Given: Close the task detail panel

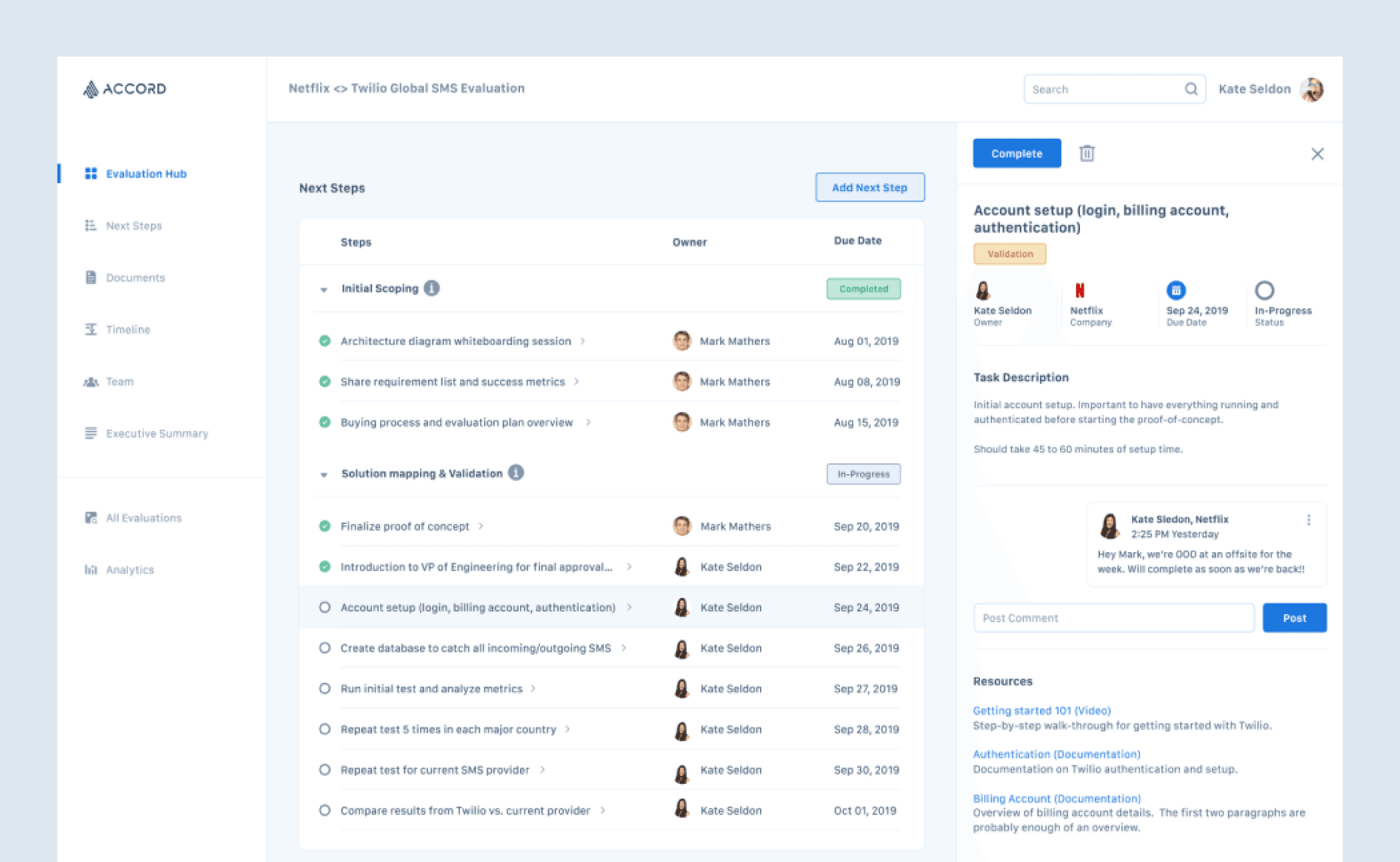Looking at the screenshot, I should click(1317, 154).
